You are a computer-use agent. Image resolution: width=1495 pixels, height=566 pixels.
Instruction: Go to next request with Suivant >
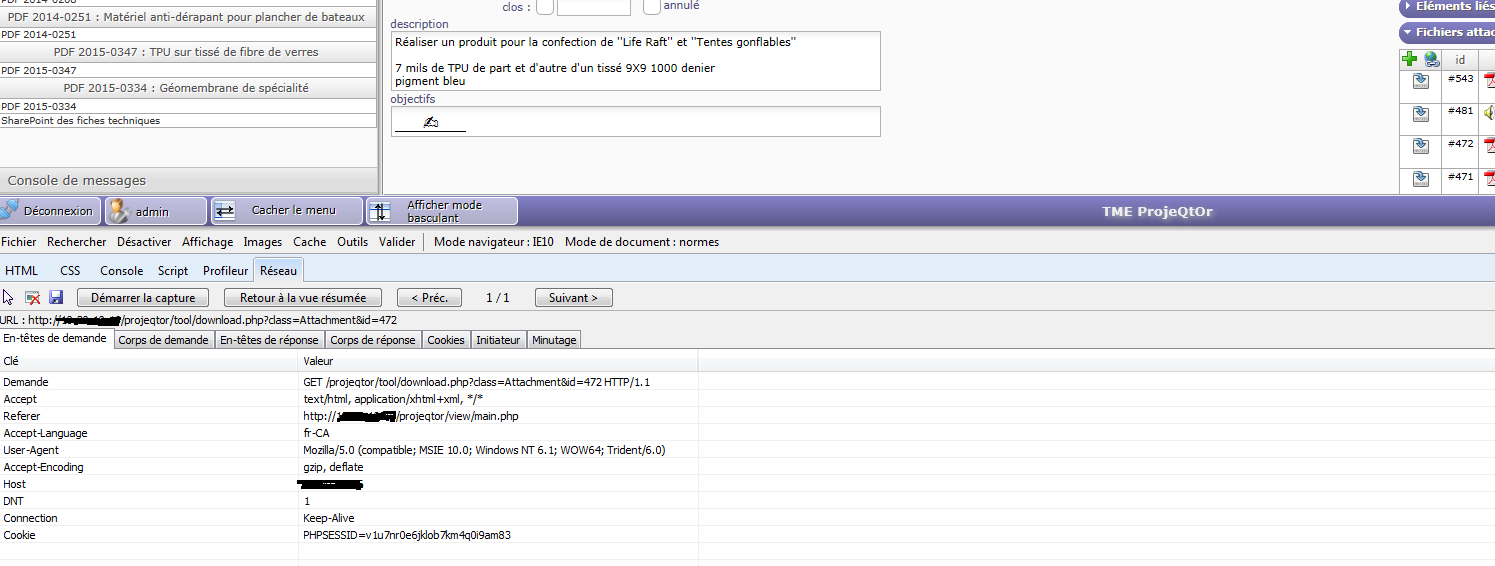tap(574, 298)
